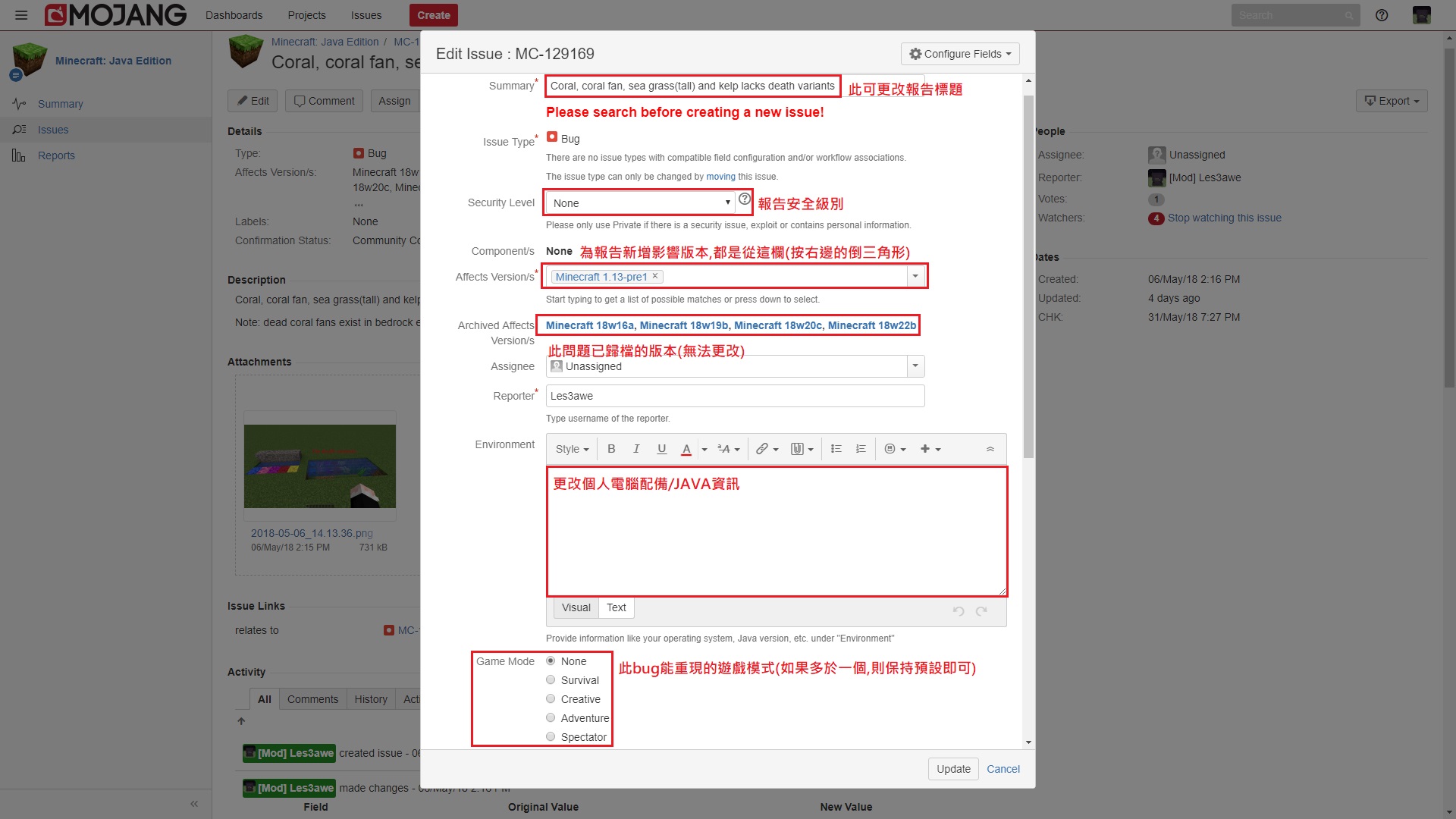Click the text color A icon
Image resolution: width=1456 pixels, height=819 pixels.
(x=686, y=449)
